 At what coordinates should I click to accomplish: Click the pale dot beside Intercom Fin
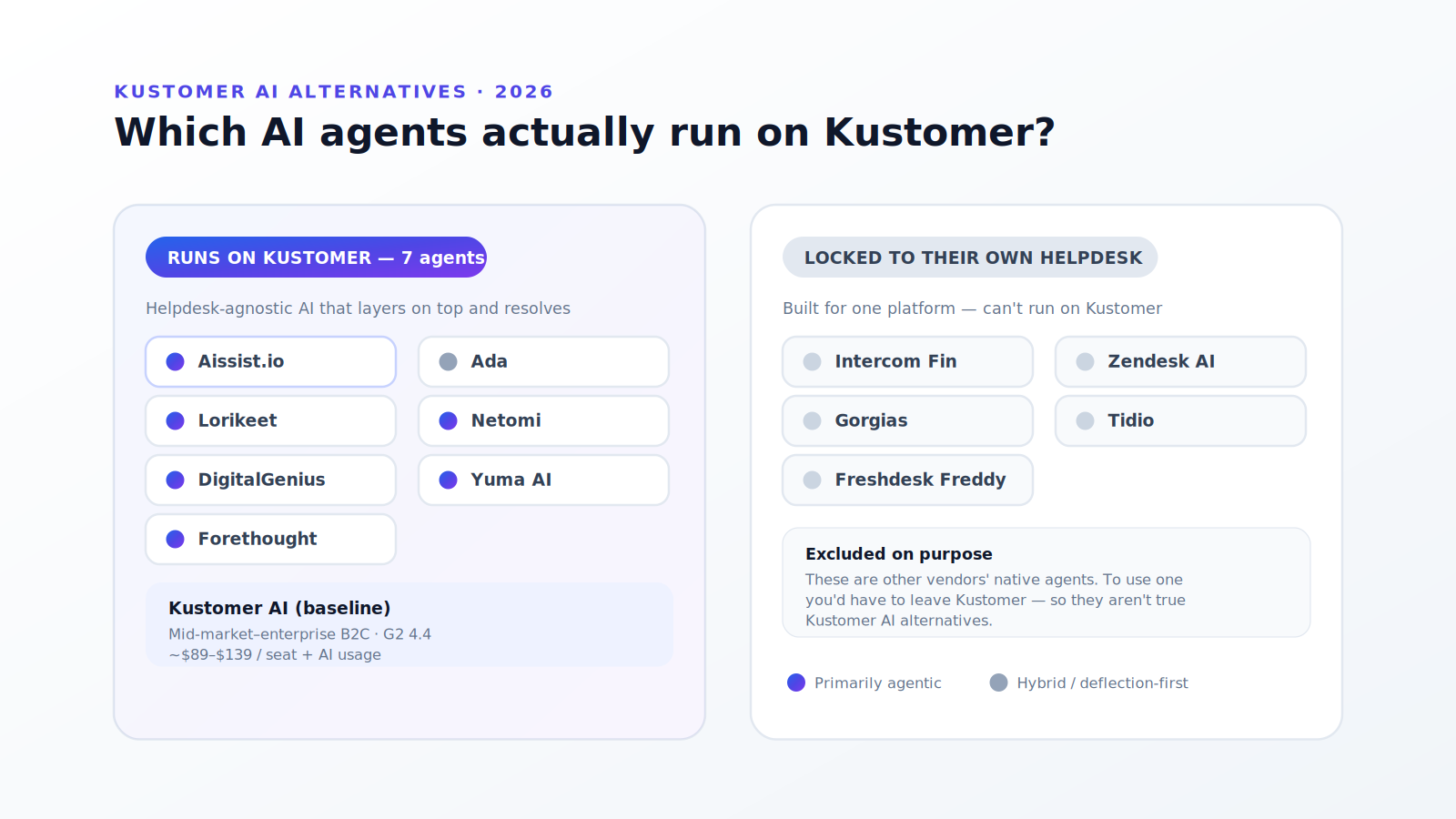(813, 362)
